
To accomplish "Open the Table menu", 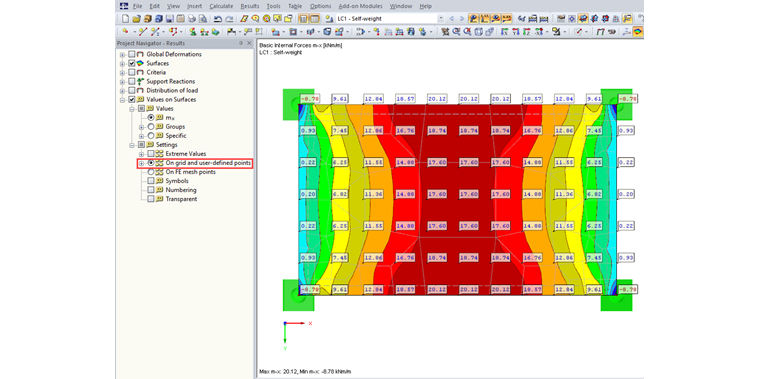I will [x=295, y=6].
